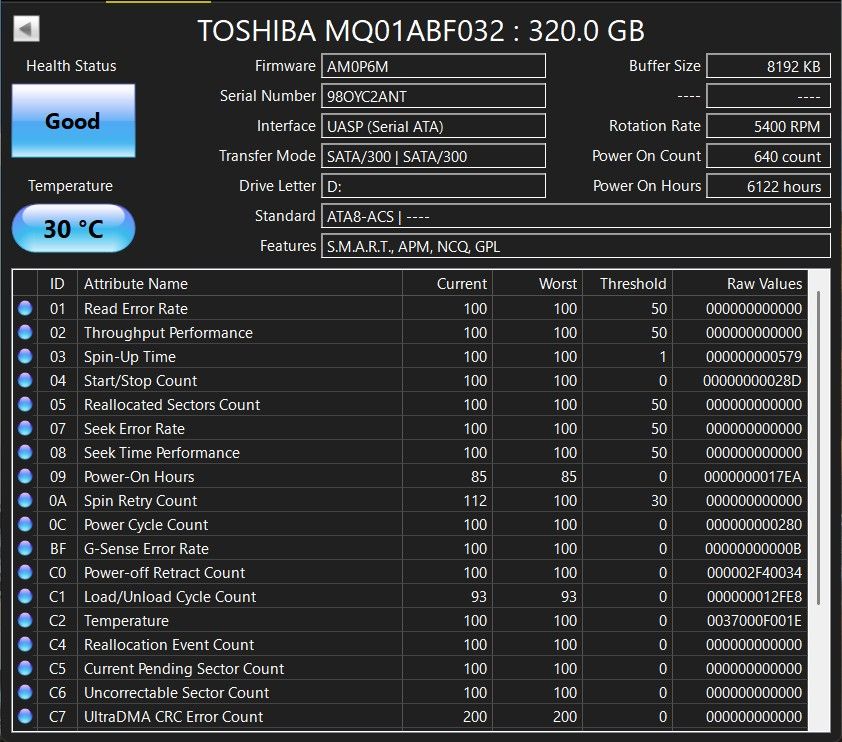This screenshot has height=742, width=842.
Task: Select the Read Error Rate attribute name
Action: (136, 309)
